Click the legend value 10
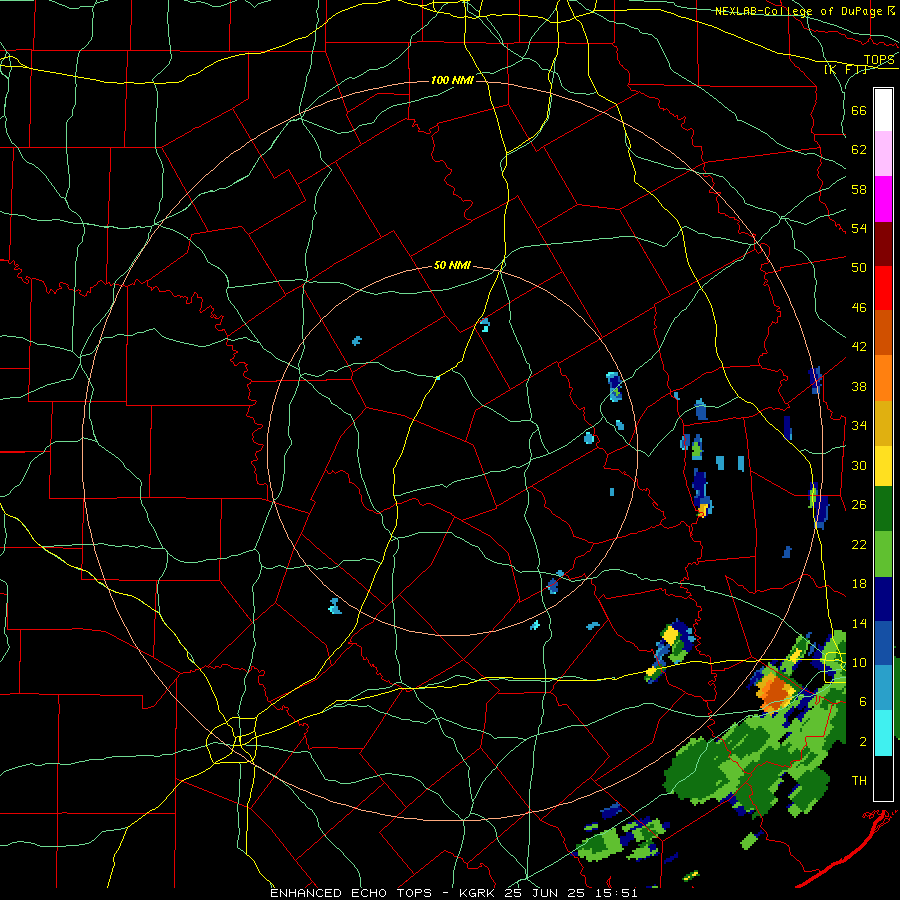The image size is (900, 900). click(x=859, y=662)
